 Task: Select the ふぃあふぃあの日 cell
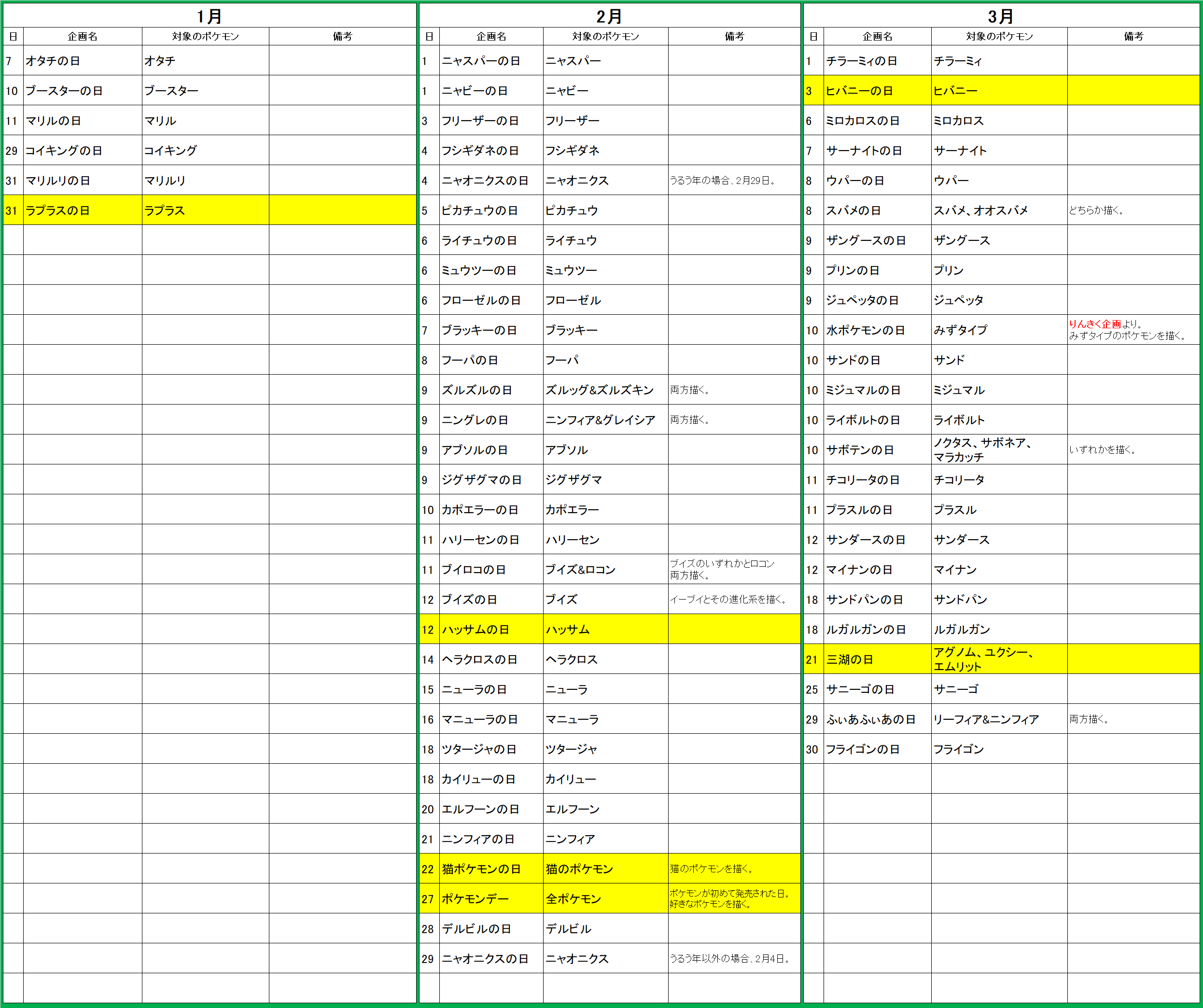tap(870, 719)
